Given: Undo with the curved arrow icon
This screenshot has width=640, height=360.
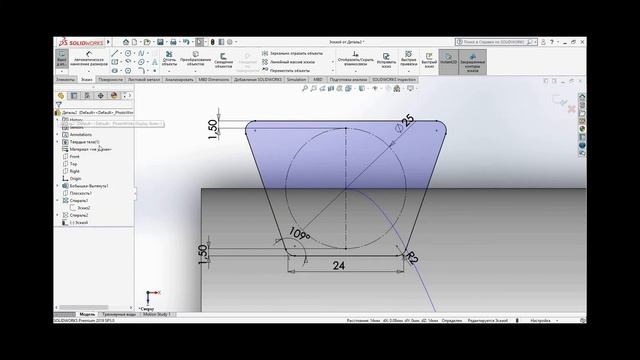Looking at the screenshot, I should click(x=186, y=42).
